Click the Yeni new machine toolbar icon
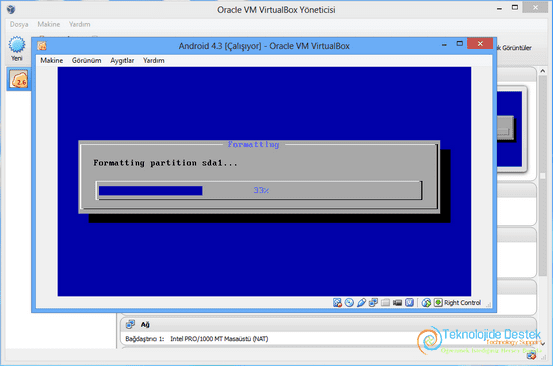 point(17,48)
